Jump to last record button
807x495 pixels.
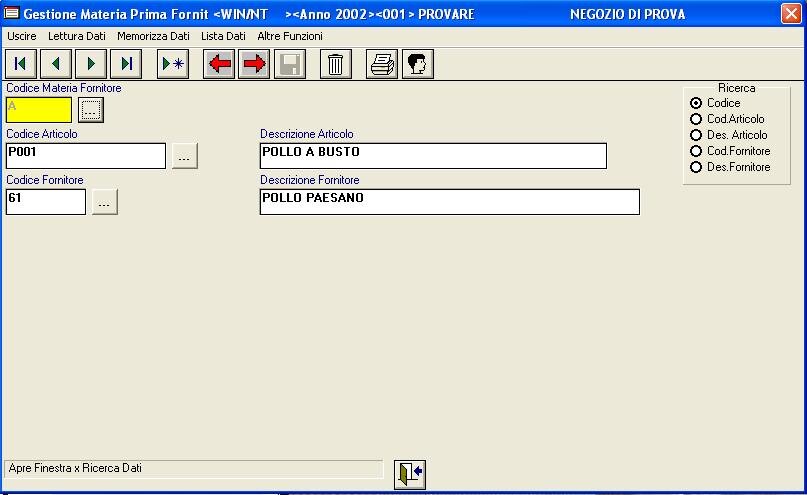click(x=126, y=64)
